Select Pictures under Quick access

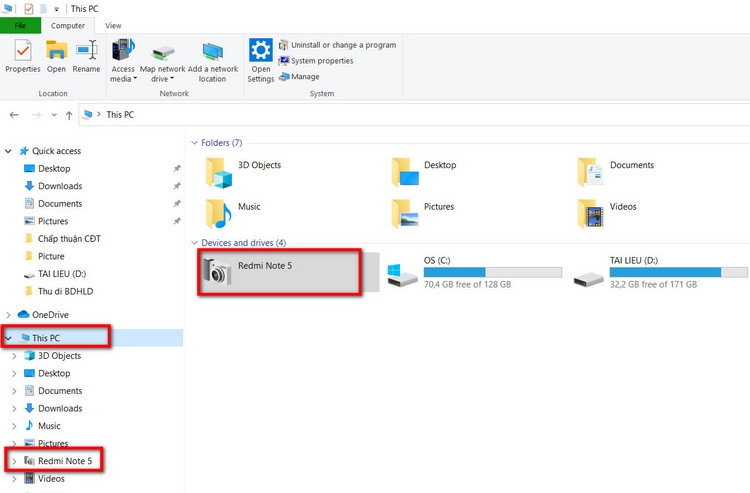point(53,221)
